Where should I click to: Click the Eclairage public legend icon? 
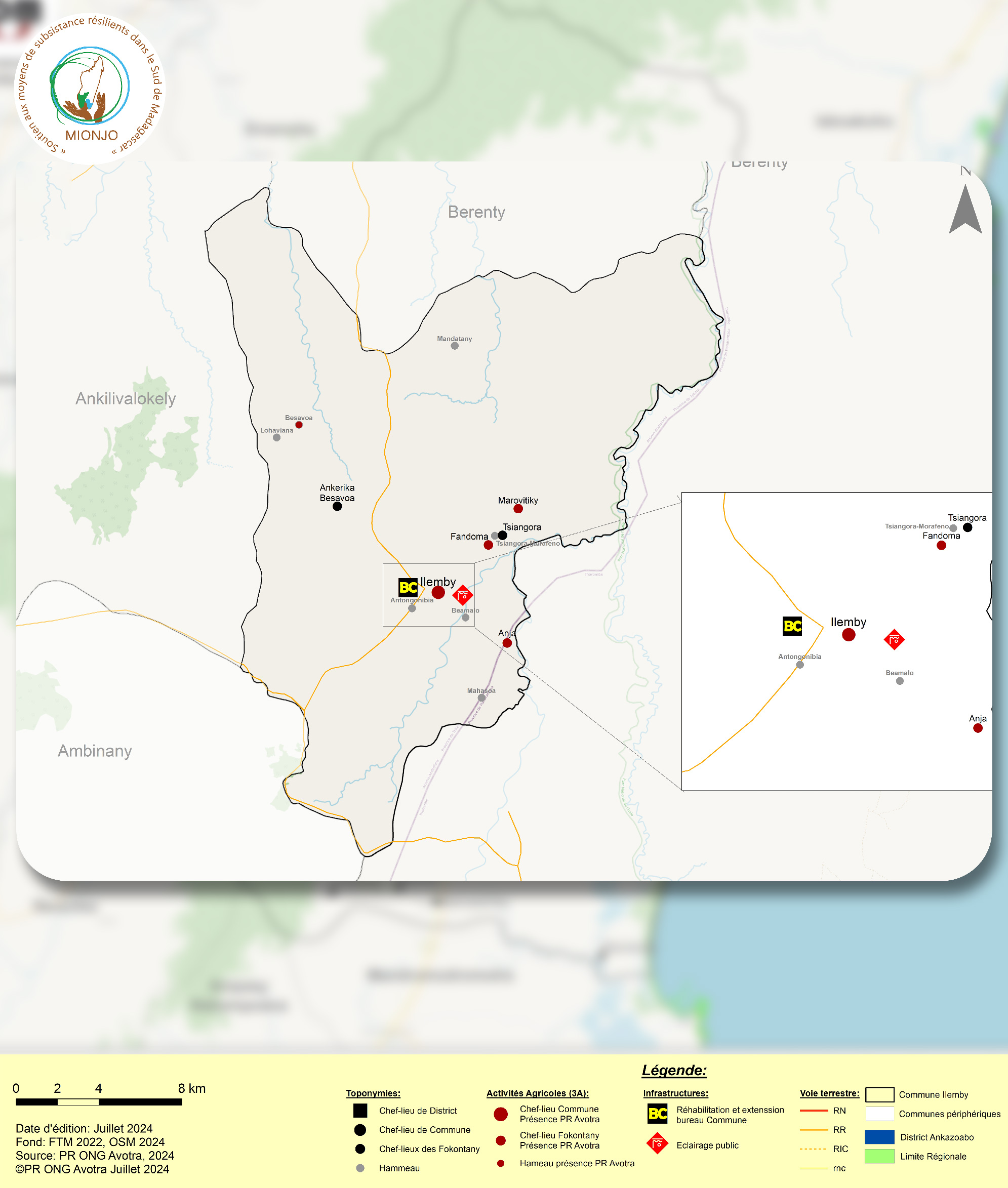pyautogui.click(x=657, y=1143)
